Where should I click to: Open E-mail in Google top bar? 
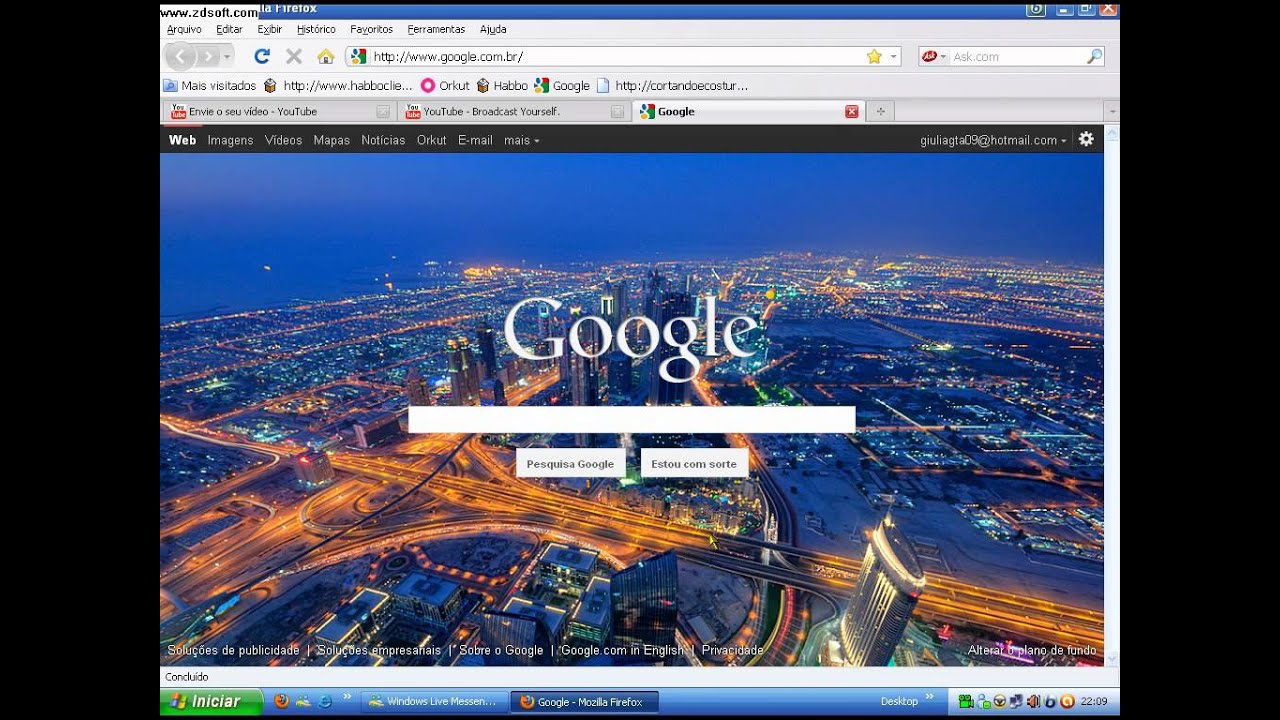point(475,140)
